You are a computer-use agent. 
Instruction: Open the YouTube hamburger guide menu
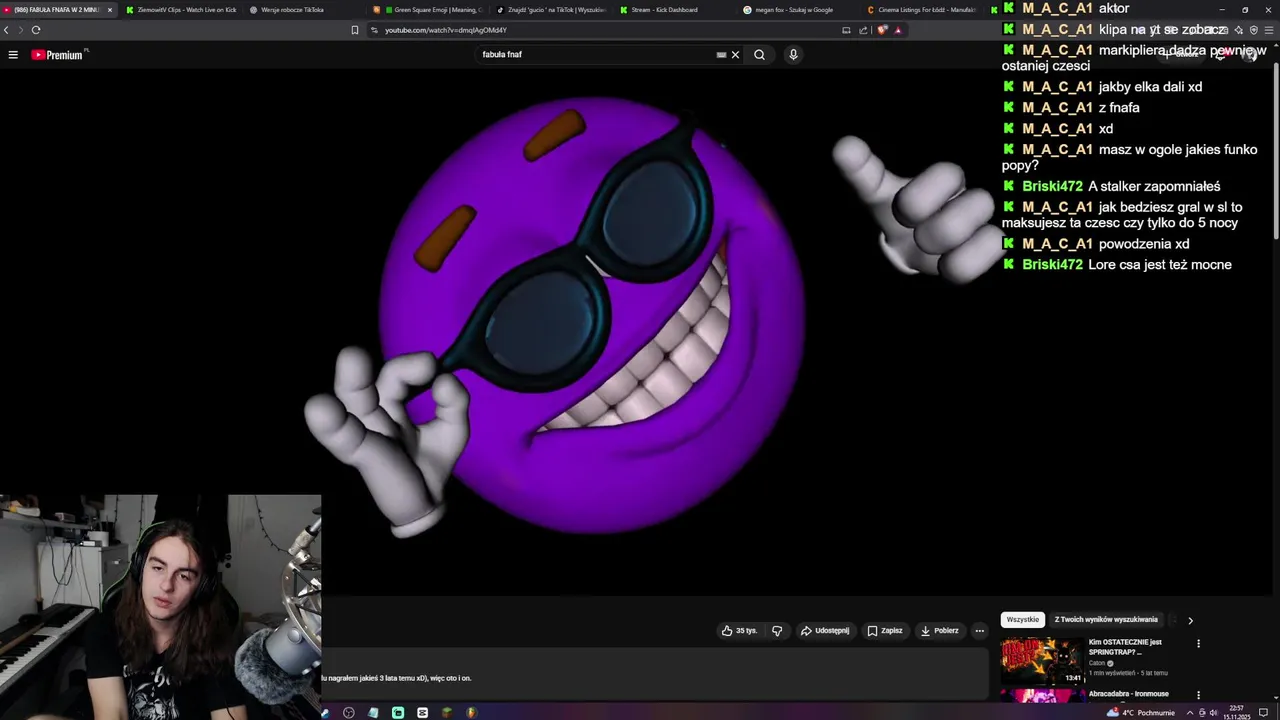tap(13, 55)
